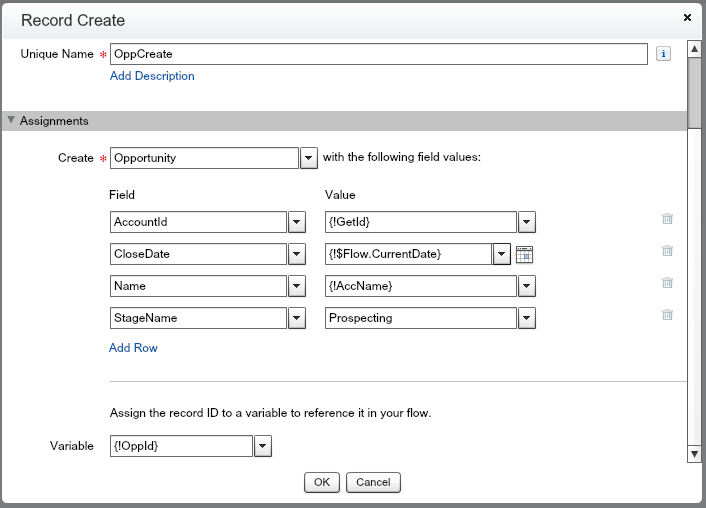Open the Prospecting value dropdown
This screenshot has height=508, width=706.
pyautogui.click(x=528, y=318)
